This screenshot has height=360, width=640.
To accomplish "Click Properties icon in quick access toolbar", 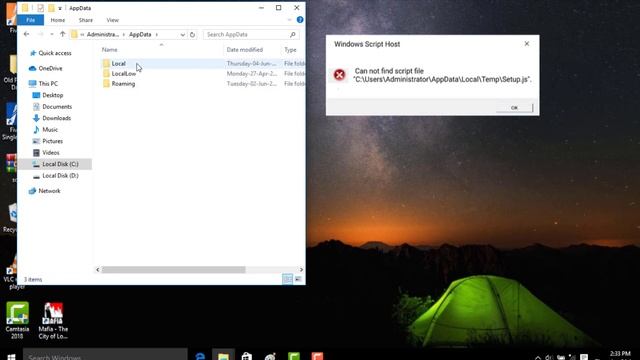I will click(40, 8).
